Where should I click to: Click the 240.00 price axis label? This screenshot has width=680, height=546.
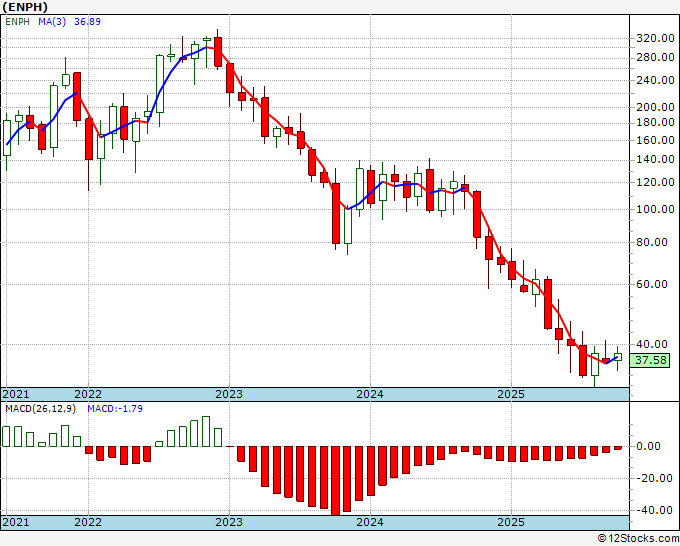click(655, 80)
